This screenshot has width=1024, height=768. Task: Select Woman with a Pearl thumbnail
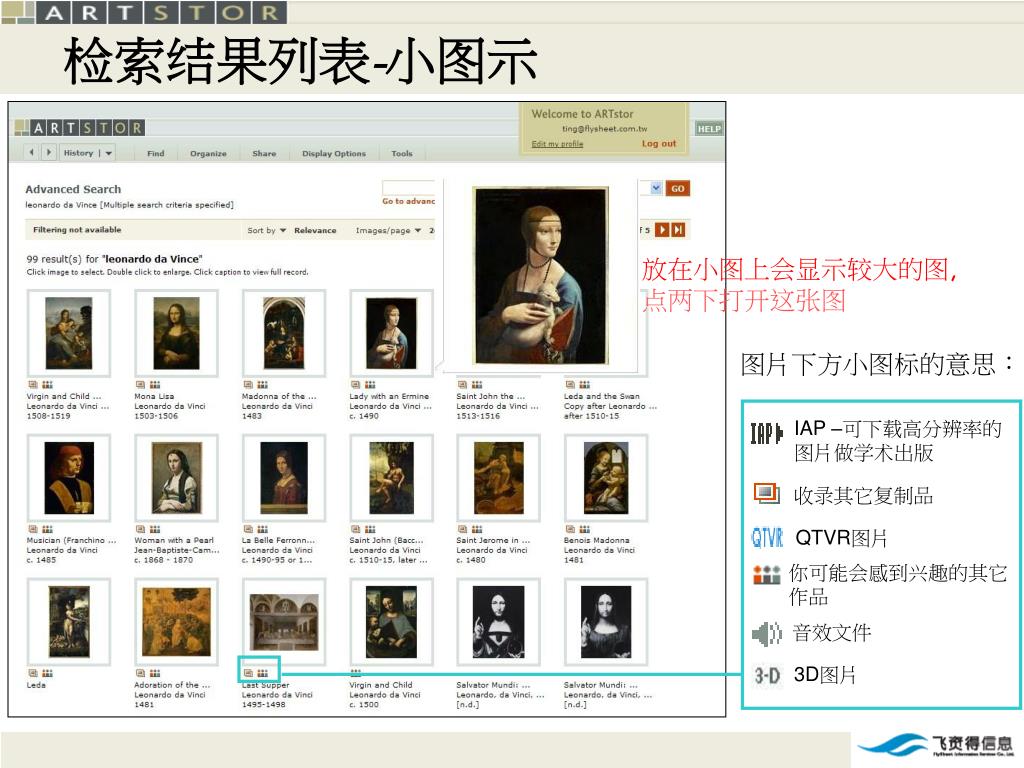click(176, 478)
